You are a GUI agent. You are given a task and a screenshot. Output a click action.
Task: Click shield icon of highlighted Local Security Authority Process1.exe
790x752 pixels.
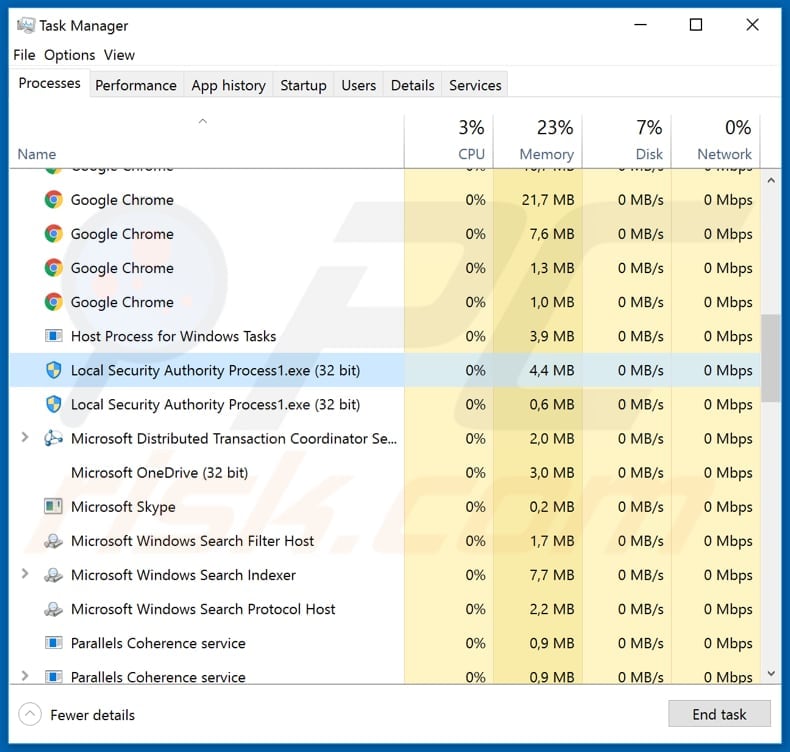[x=53, y=370]
